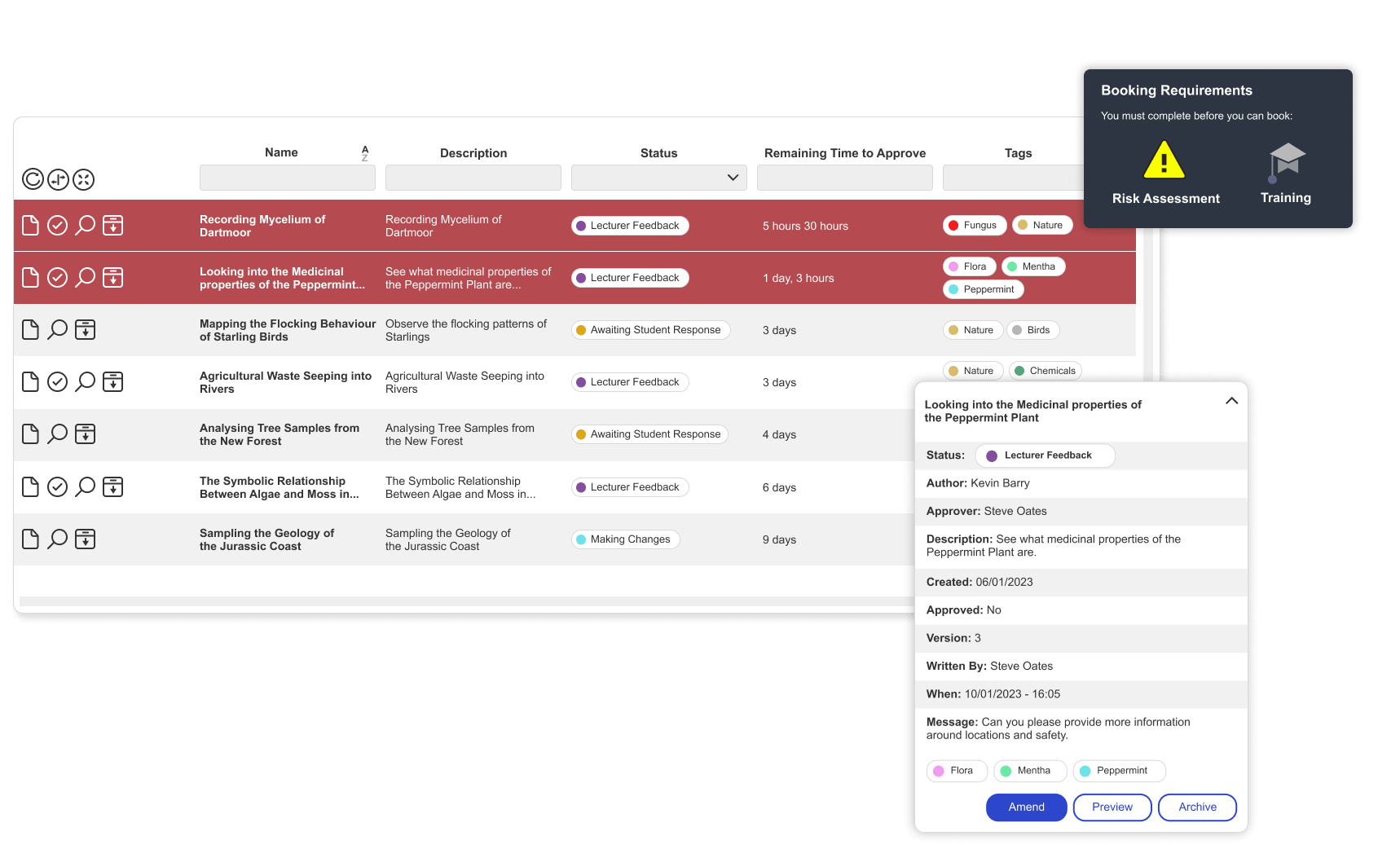Screen dimensions: 1400x845
Task: Click the fit column widths icon
Action: click(x=58, y=179)
